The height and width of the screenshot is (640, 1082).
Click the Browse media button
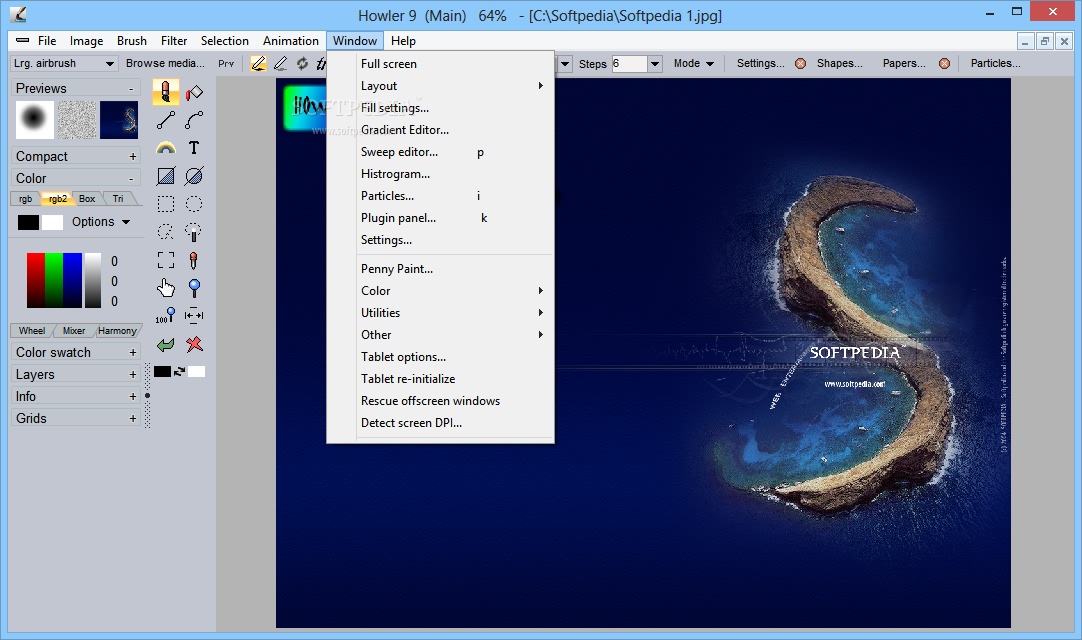click(165, 64)
